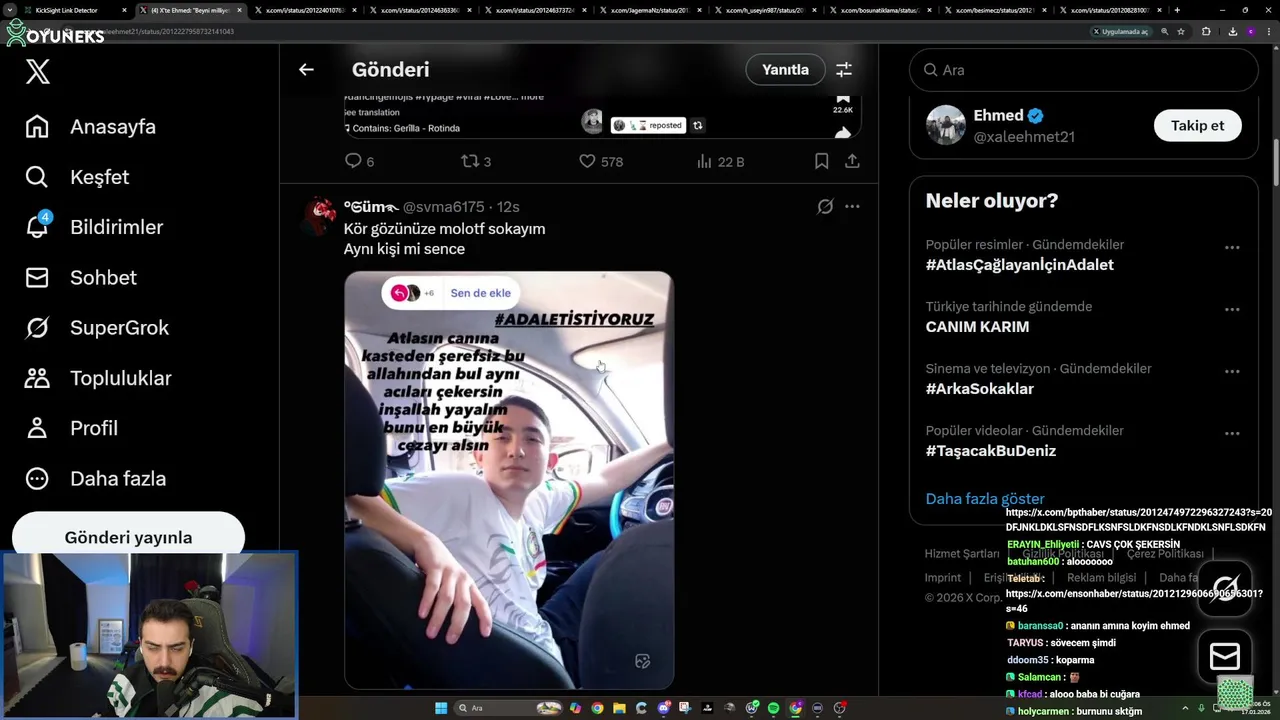Open browser extensions puzzle icon

coord(1206,31)
